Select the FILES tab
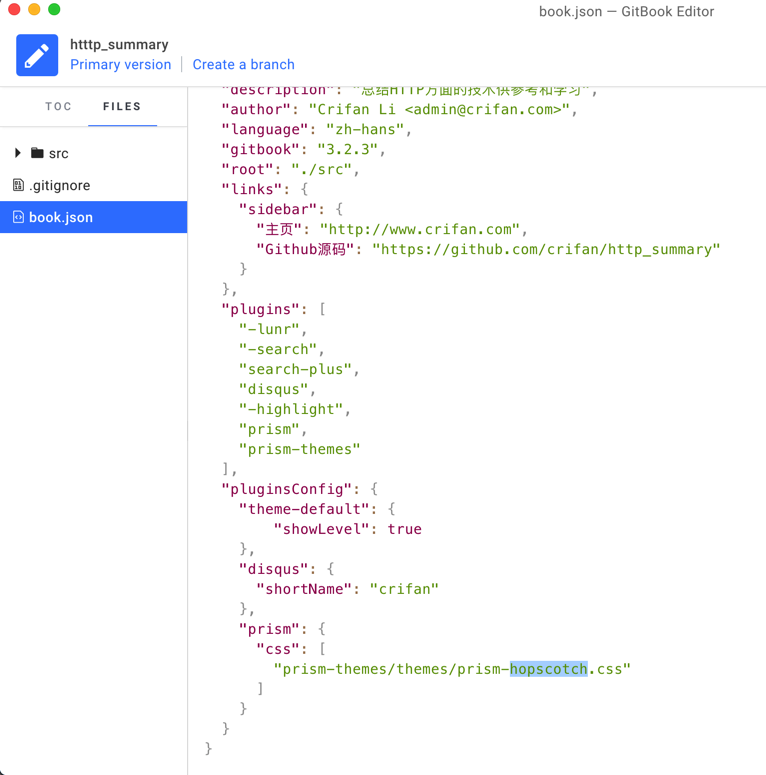The image size is (766, 775). coord(122,106)
